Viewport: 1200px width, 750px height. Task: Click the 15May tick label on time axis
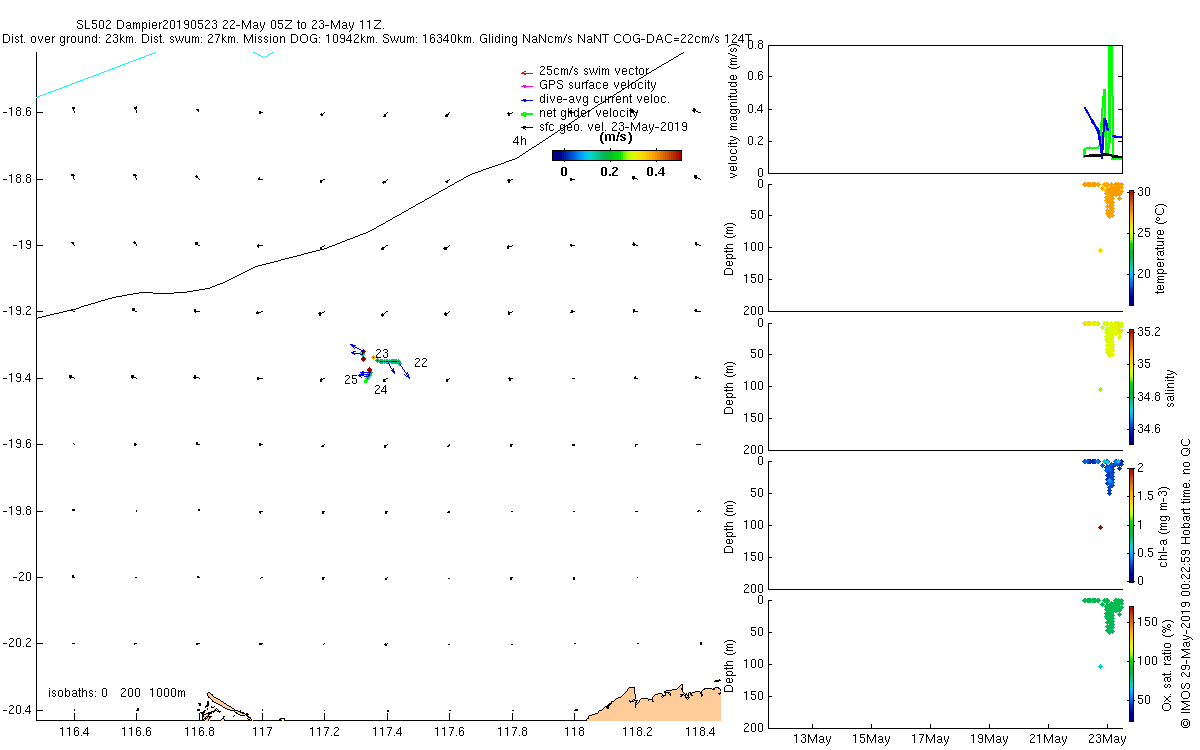click(x=870, y=739)
